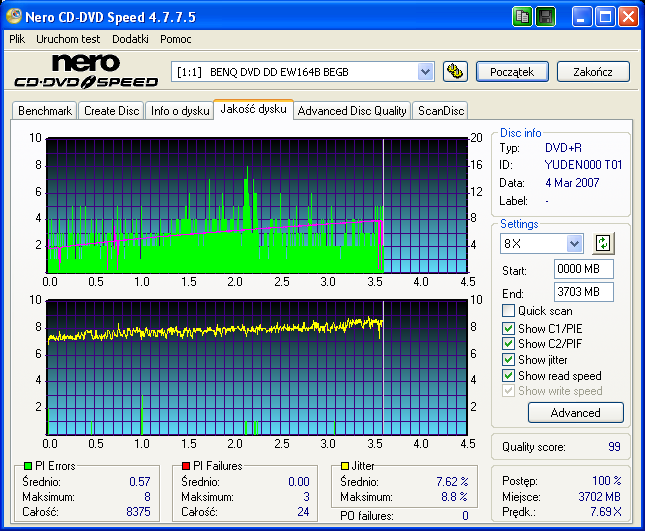Click the green refresh arrows icon
The image size is (645, 531).
click(603, 243)
